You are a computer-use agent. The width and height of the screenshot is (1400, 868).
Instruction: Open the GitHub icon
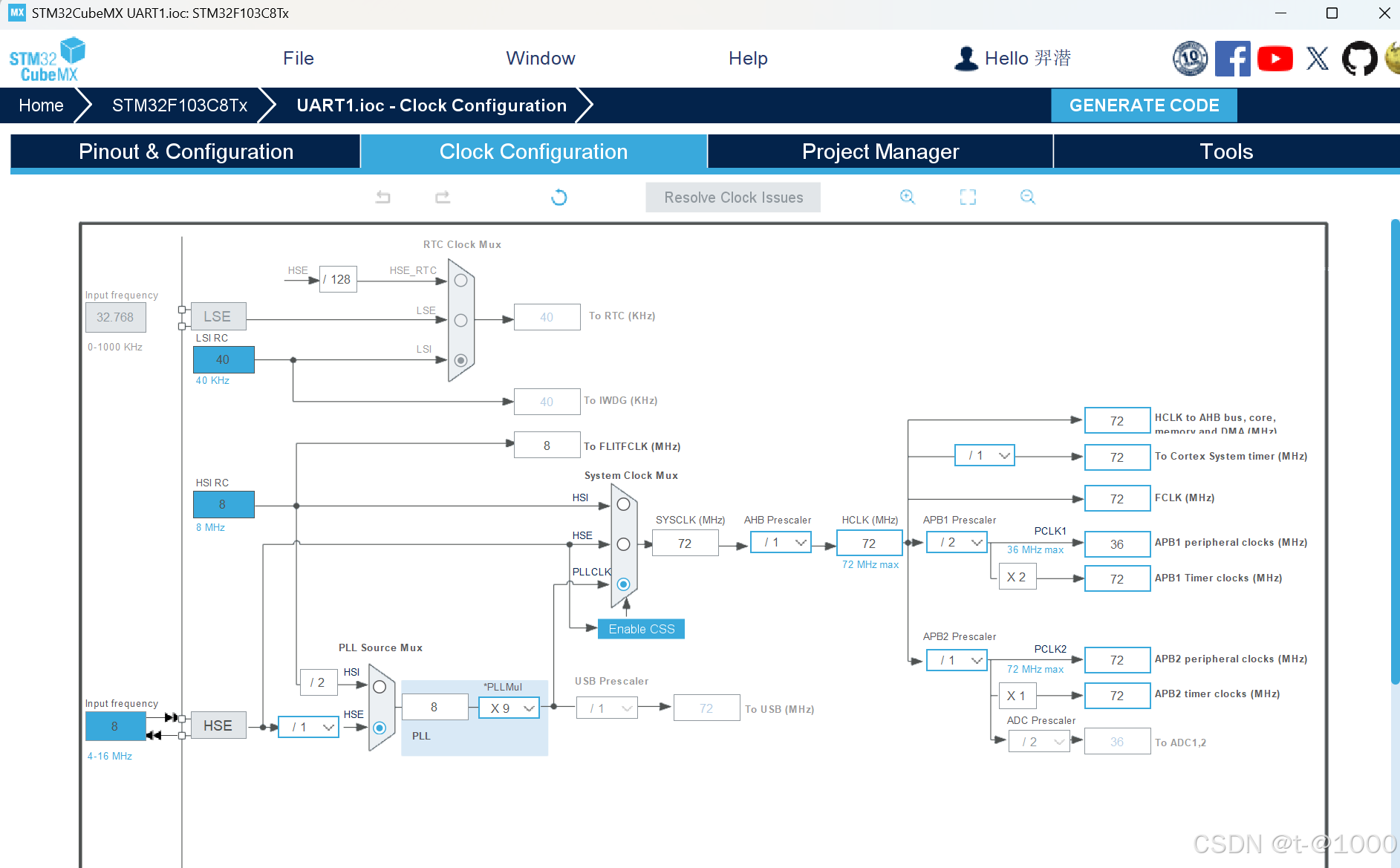coord(1360,59)
